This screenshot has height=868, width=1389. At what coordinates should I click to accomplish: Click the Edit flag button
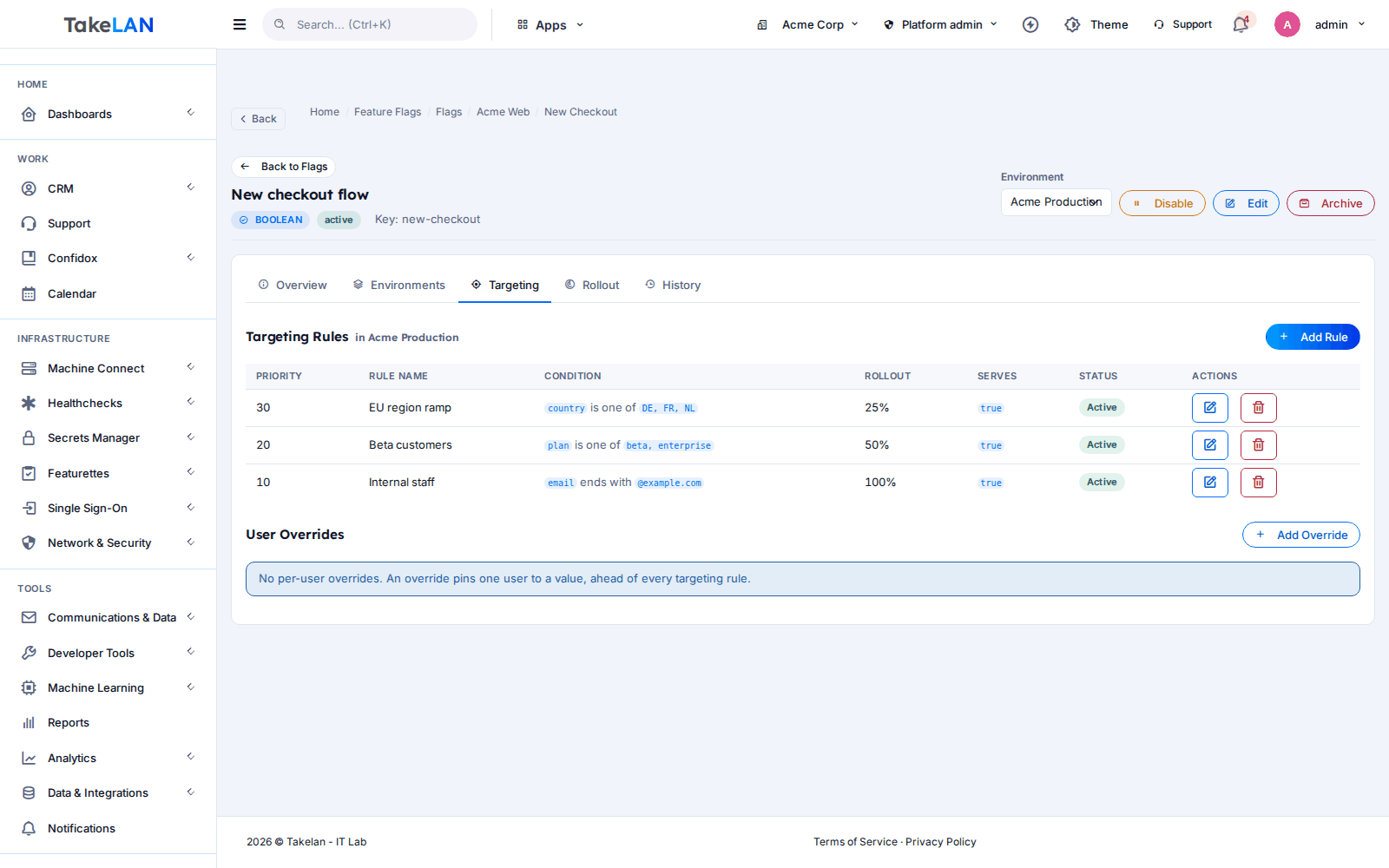click(x=1246, y=203)
